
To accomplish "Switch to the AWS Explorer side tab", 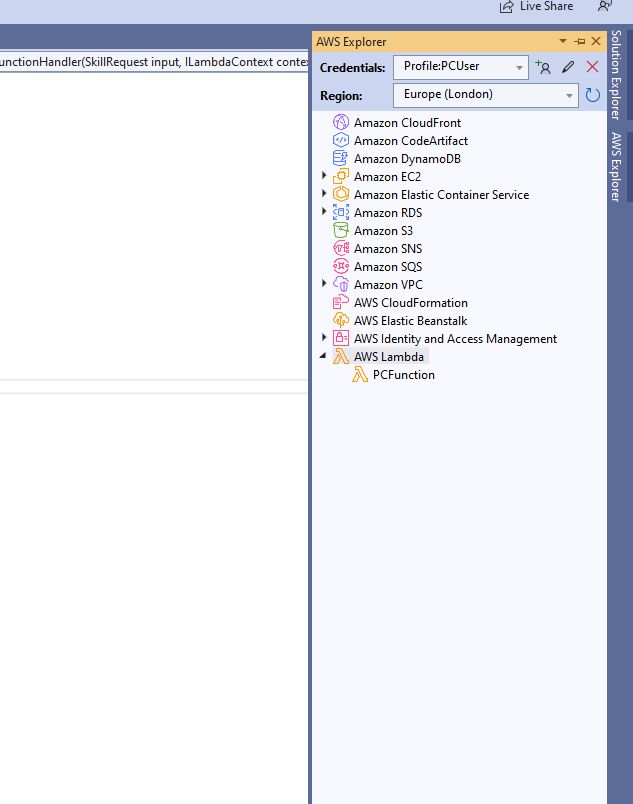I will [x=616, y=167].
